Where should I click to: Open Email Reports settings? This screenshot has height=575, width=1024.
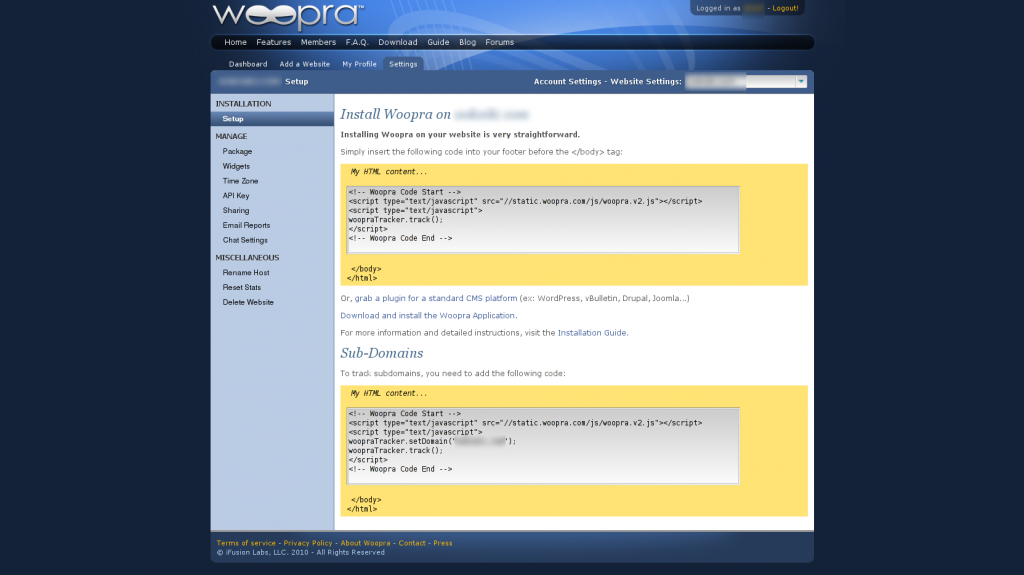pyautogui.click(x=246, y=225)
